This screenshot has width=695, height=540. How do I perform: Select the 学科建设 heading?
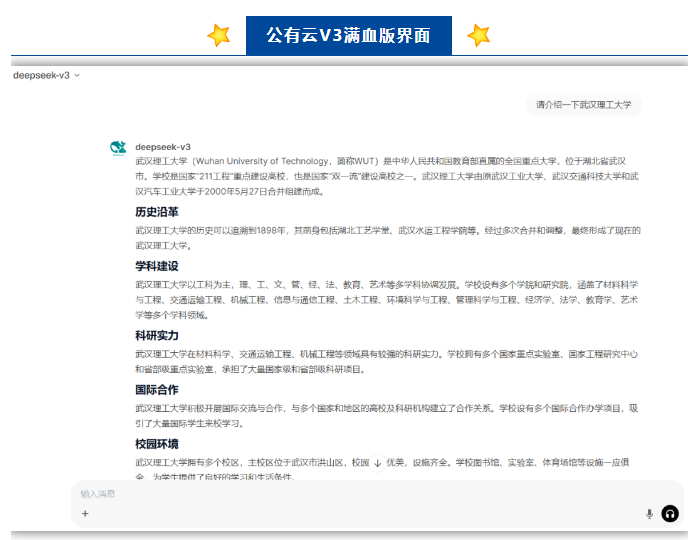pyautogui.click(x=157, y=266)
